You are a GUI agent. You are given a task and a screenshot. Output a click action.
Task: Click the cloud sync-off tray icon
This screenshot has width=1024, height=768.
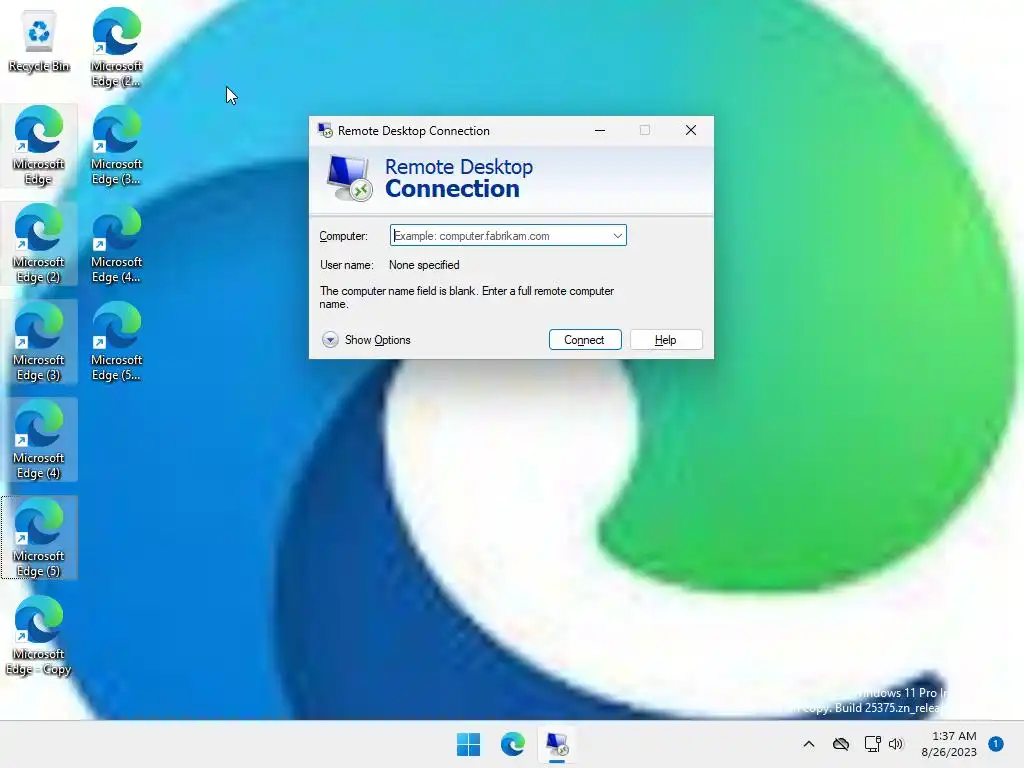(841, 744)
